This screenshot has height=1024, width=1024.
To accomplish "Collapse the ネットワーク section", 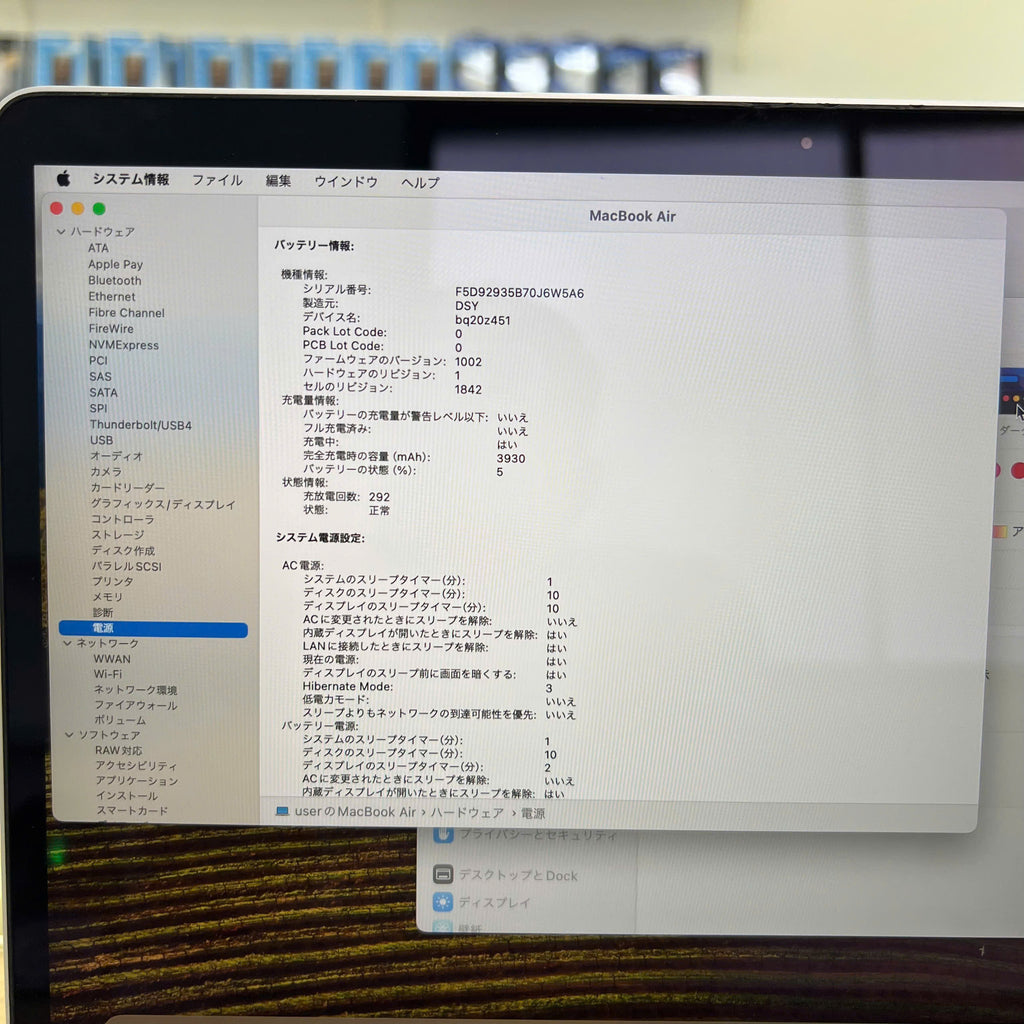I will point(67,643).
